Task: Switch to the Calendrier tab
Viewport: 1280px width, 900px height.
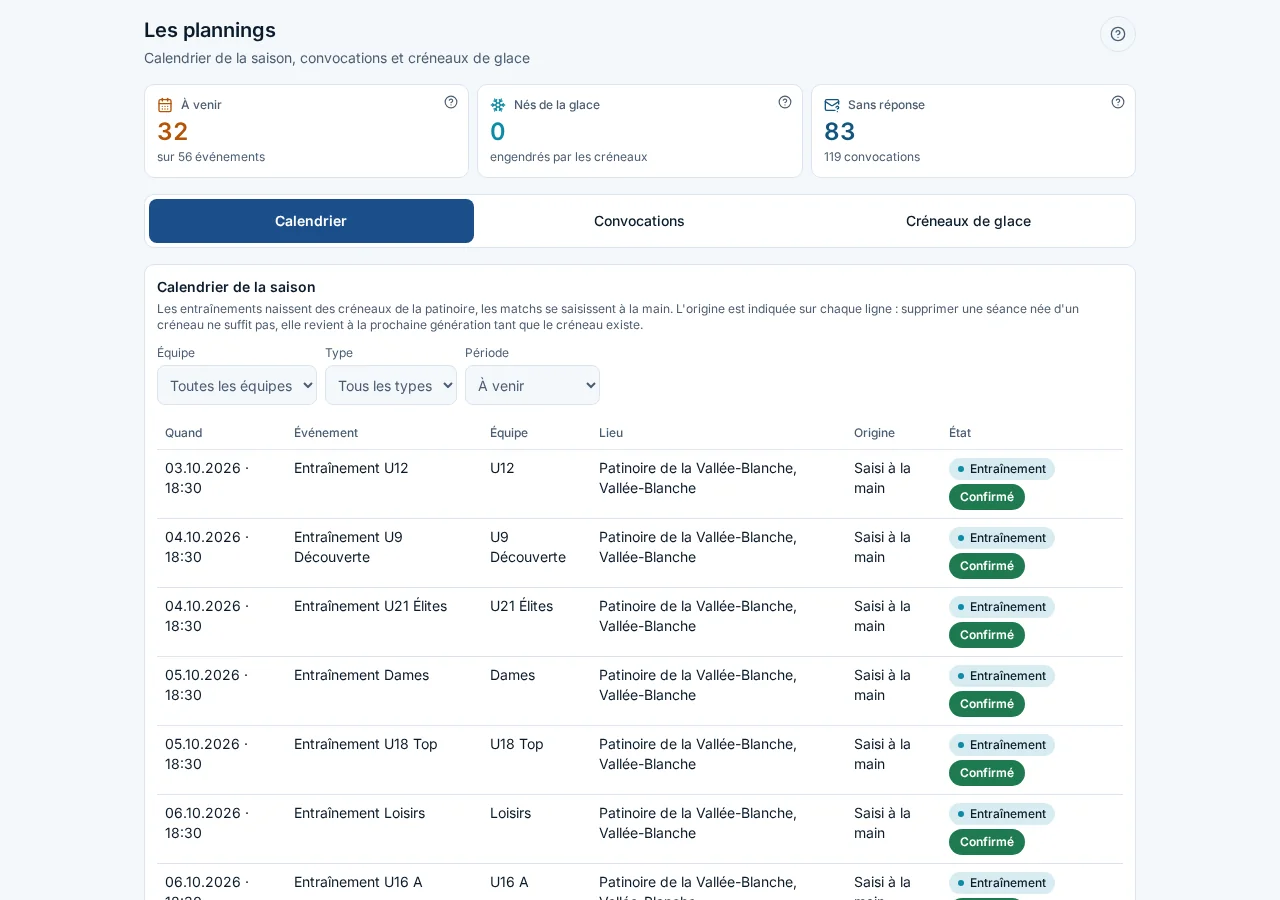Action: pyautogui.click(x=311, y=221)
